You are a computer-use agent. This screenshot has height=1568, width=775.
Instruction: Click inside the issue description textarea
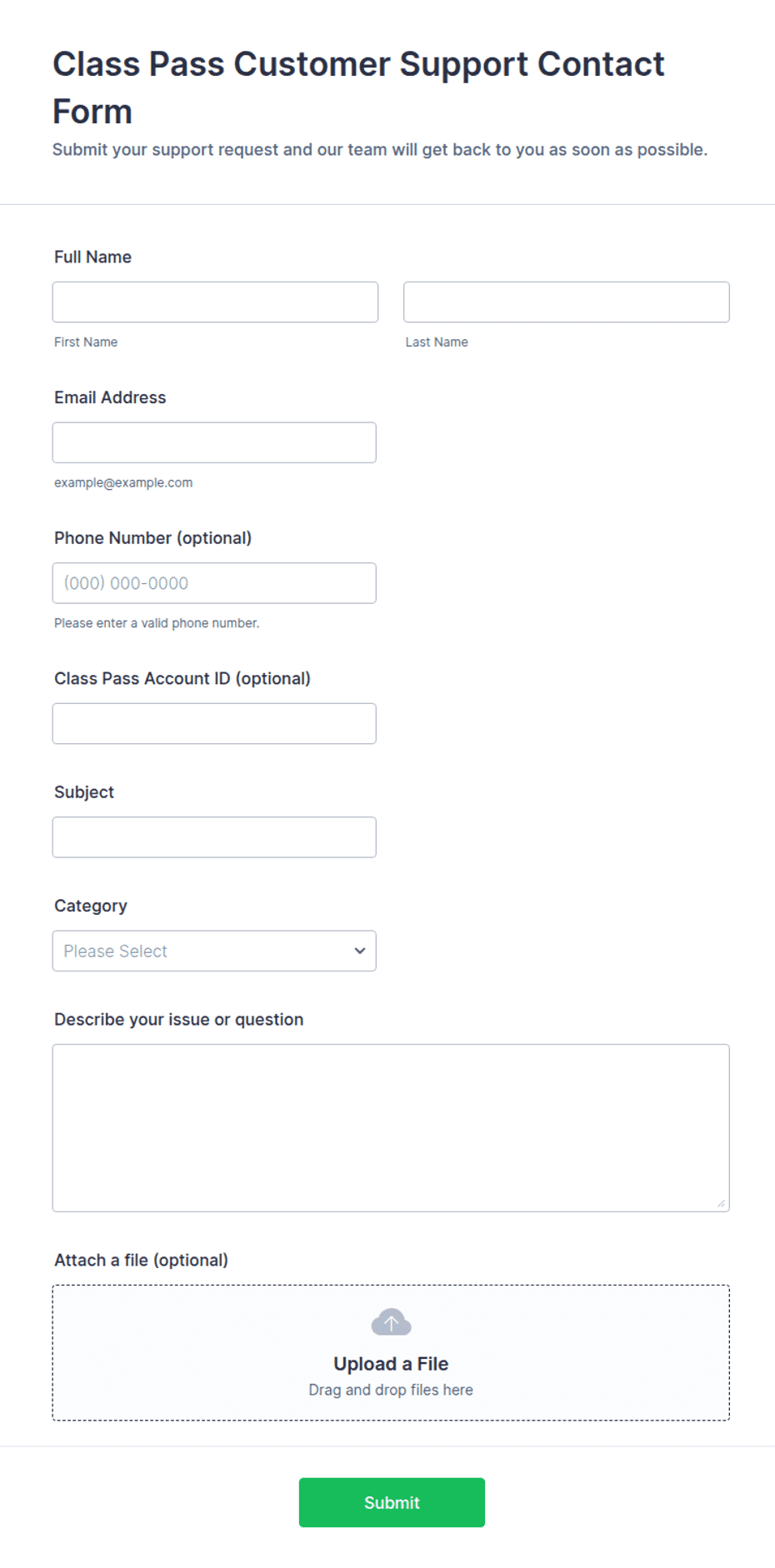point(391,1128)
